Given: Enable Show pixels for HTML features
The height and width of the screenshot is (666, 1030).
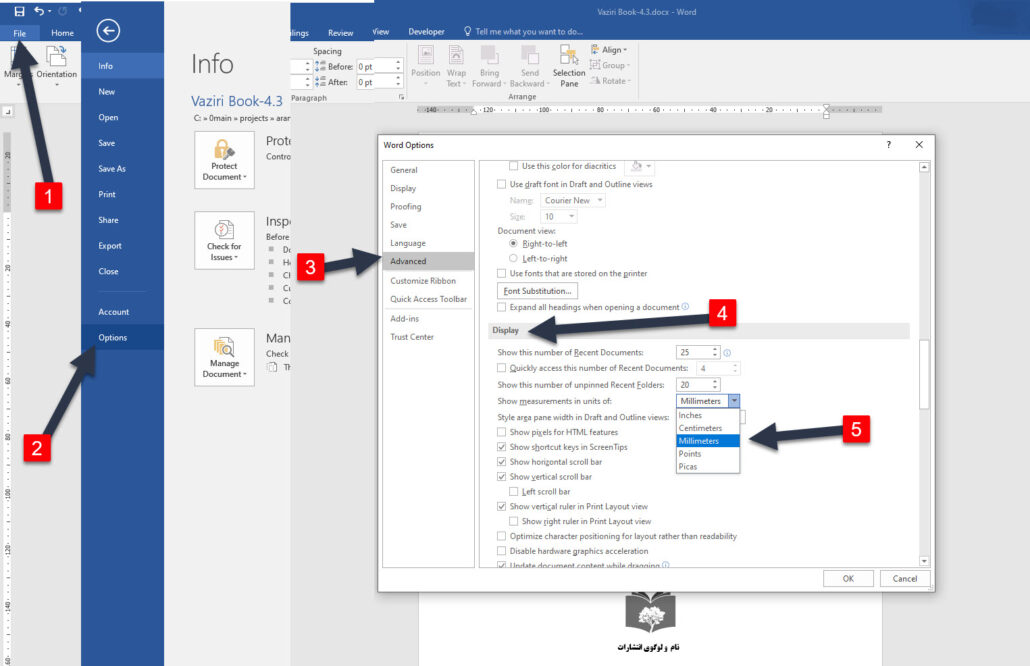Looking at the screenshot, I should (x=502, y=431).
